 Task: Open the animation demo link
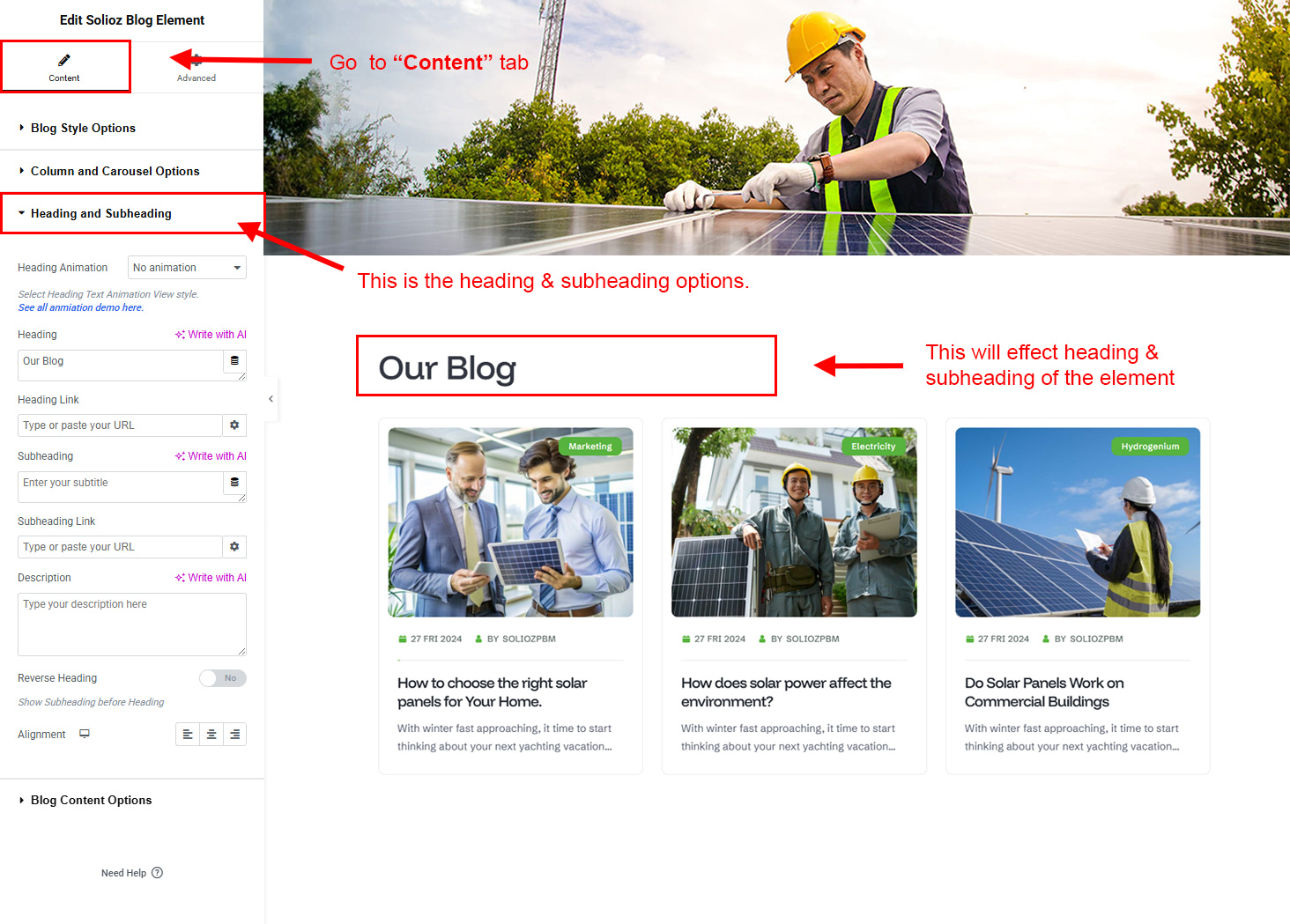pyautogui.click(x=80, y=307)
